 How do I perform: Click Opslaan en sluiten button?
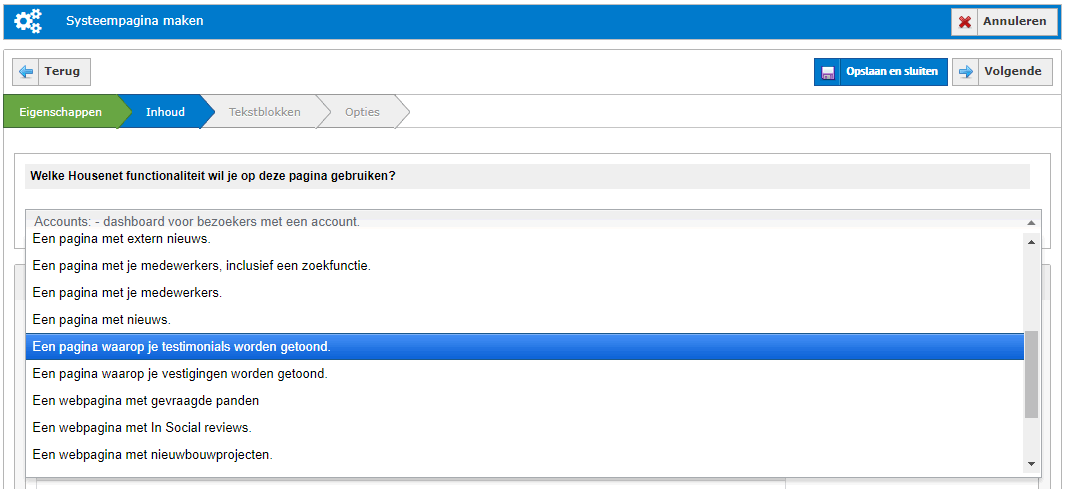tap(880, 71)
